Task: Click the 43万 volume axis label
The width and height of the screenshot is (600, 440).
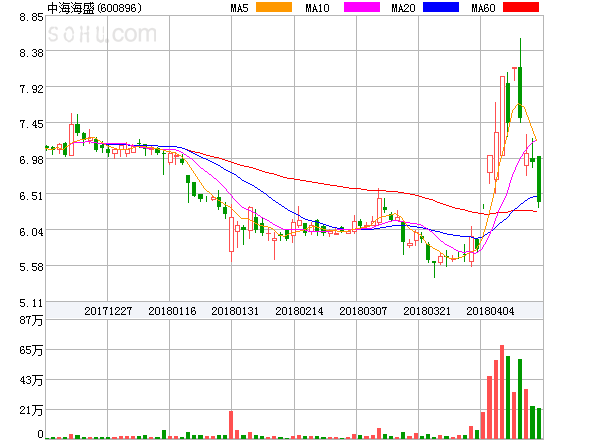Action: [31, 380]
